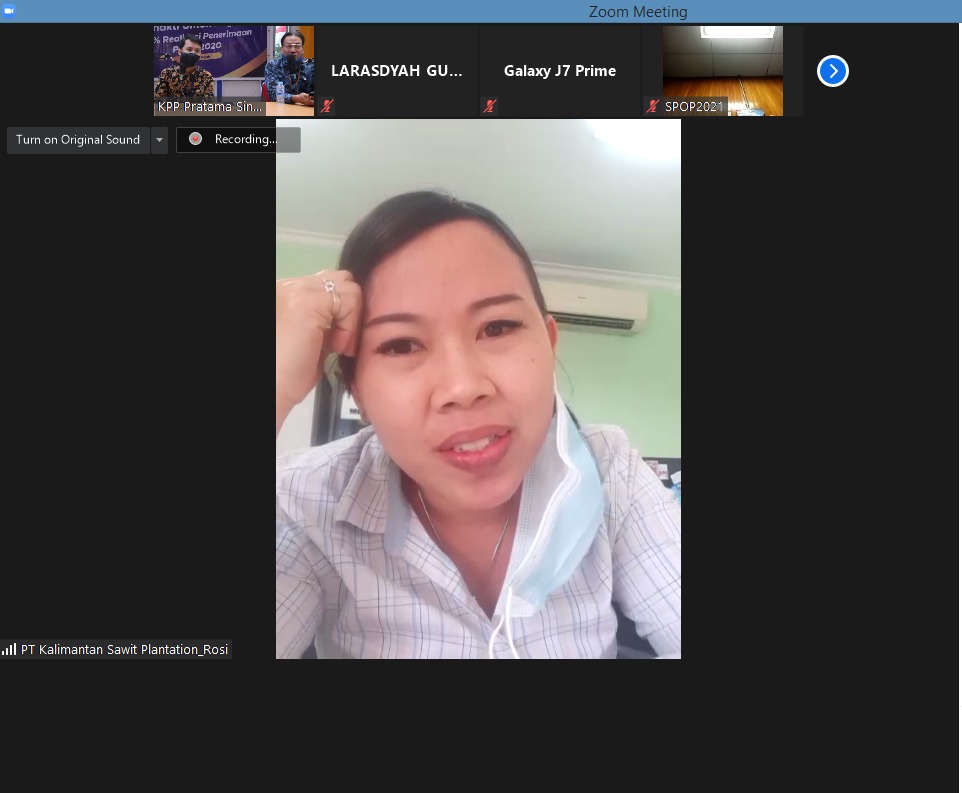962x793 pixels.
Task: Click the network signal bars icon
Action: pos(9,649)
